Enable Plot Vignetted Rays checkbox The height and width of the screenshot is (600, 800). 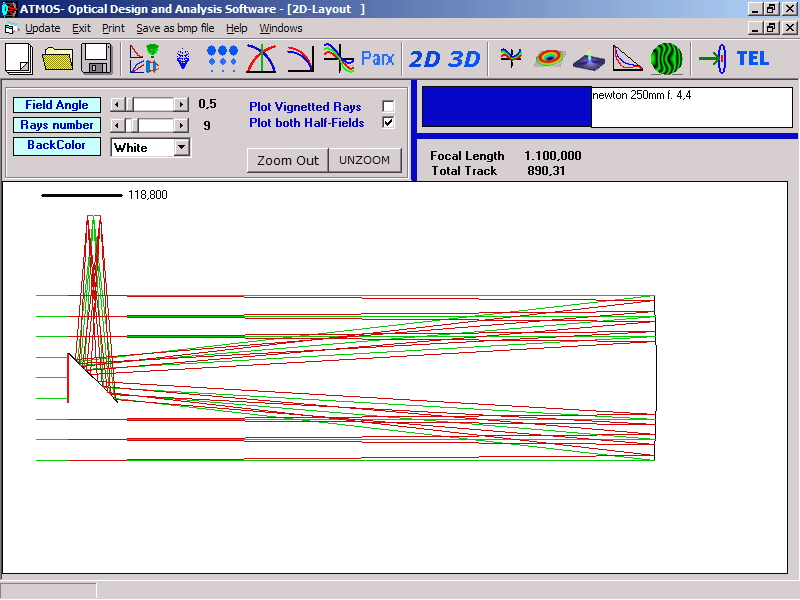coord(388,107)
